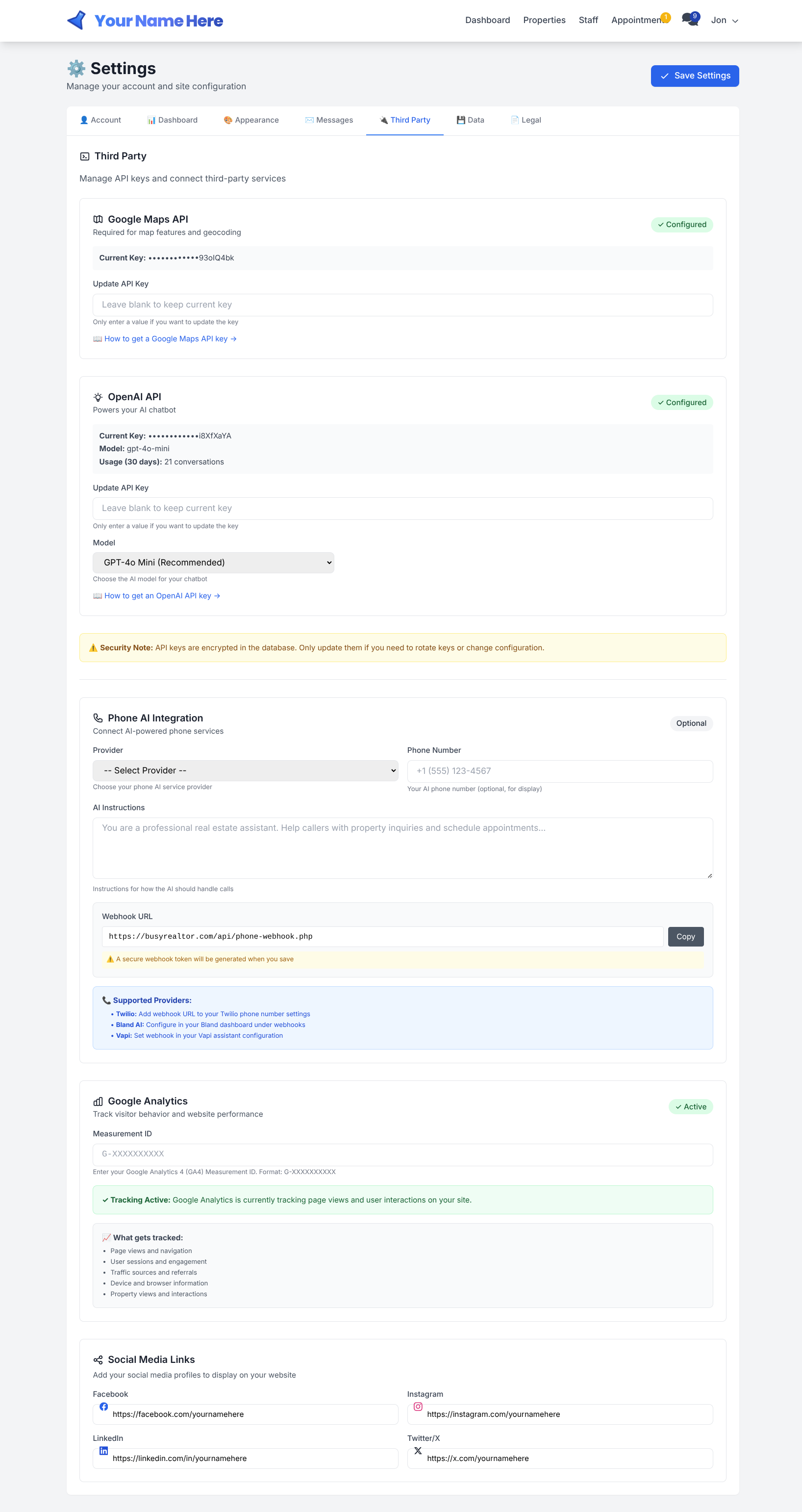Open the phone Provider selection dropdown
The height and width of the screenshot is (1512, 802).
click(x=245, y=770)
